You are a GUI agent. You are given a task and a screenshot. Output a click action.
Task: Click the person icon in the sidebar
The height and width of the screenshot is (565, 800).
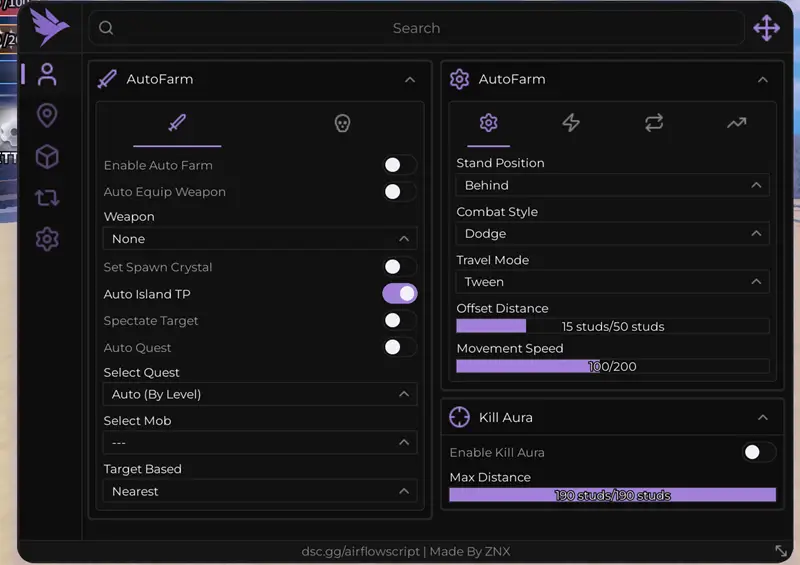coord(47,74)
